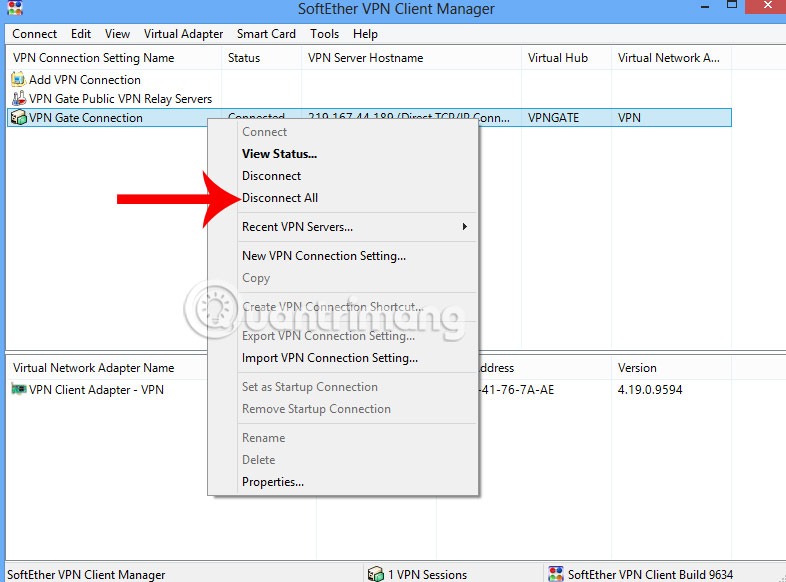Click SoftEther VPN Client Build 9634 text
Image resolution: width=786 pixels, height=582 pixels.
pyautogui.click(x=650, y=574)
